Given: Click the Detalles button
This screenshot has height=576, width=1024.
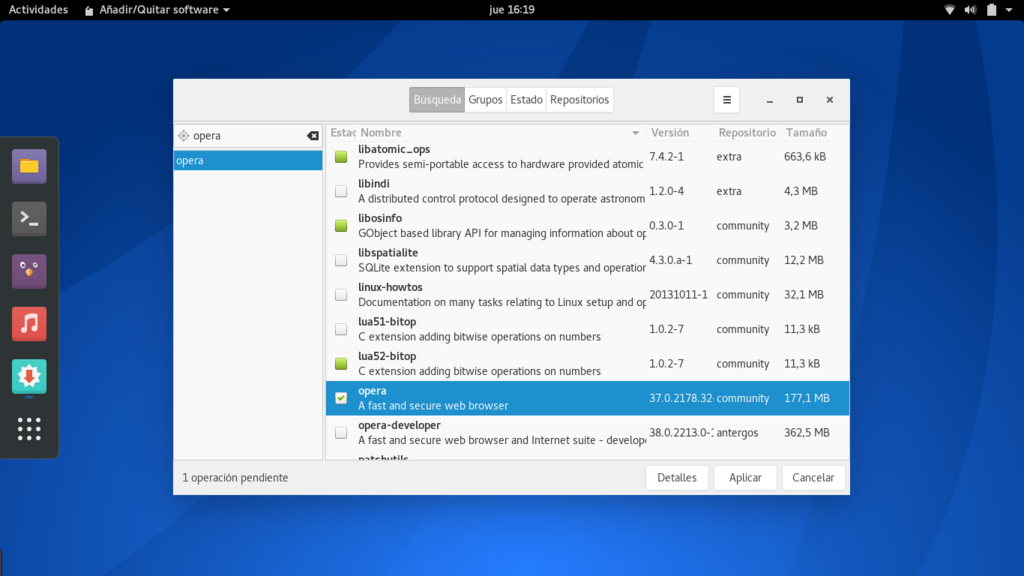Looking at the screenshot, I should coord(677,477).
